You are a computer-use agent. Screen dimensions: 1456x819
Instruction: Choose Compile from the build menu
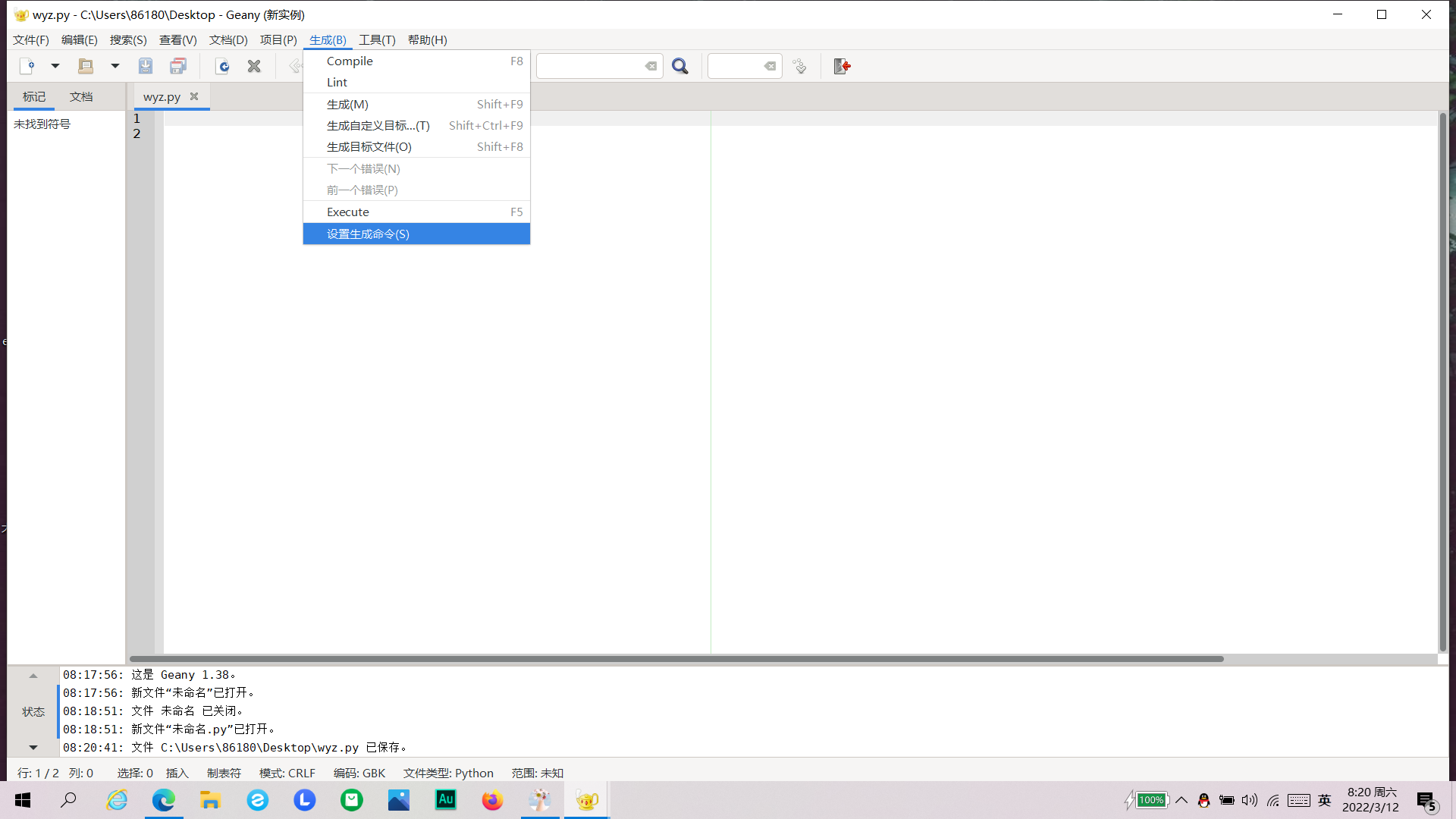coord(416,61)
